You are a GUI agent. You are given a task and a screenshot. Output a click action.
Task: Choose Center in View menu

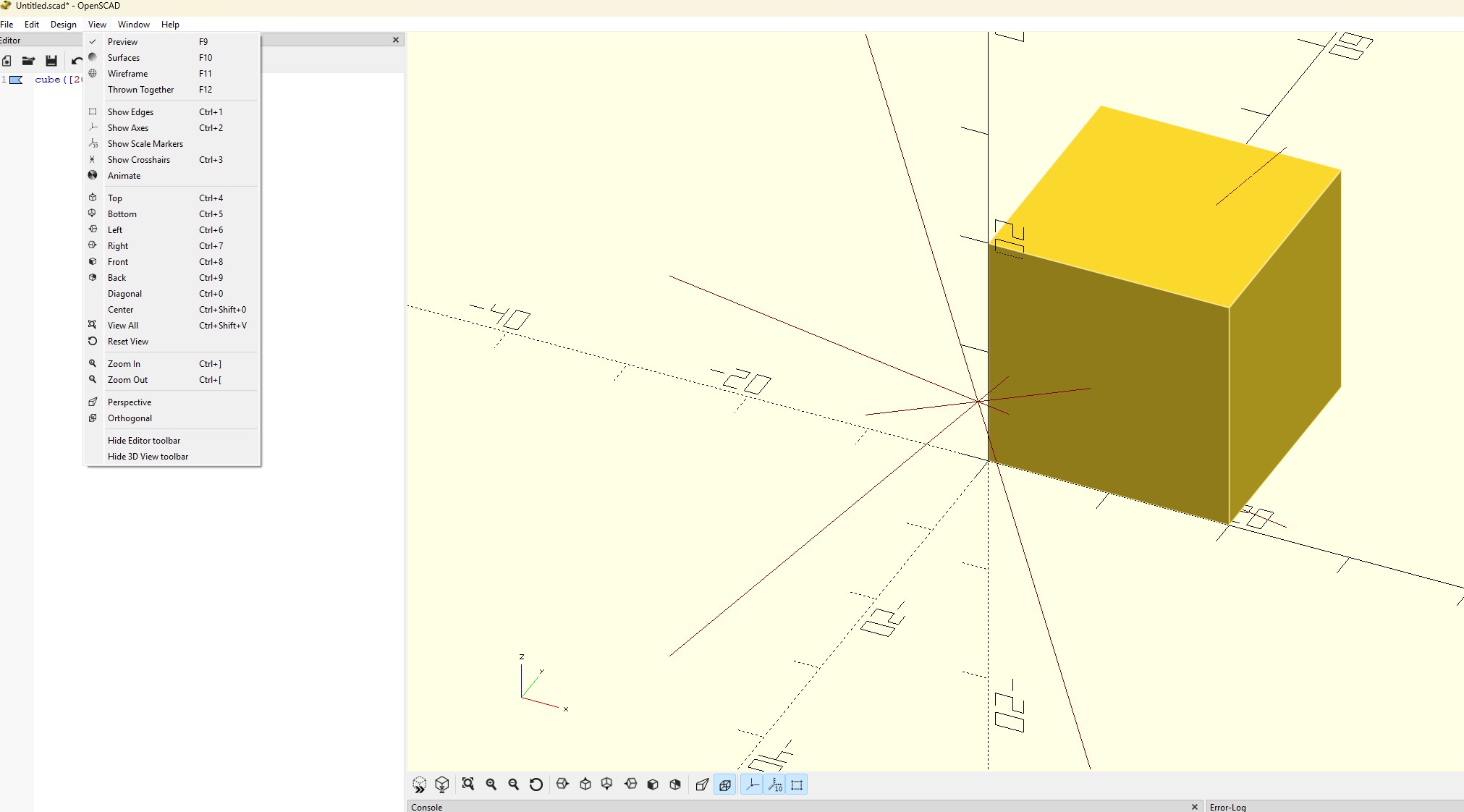[172, 310]
